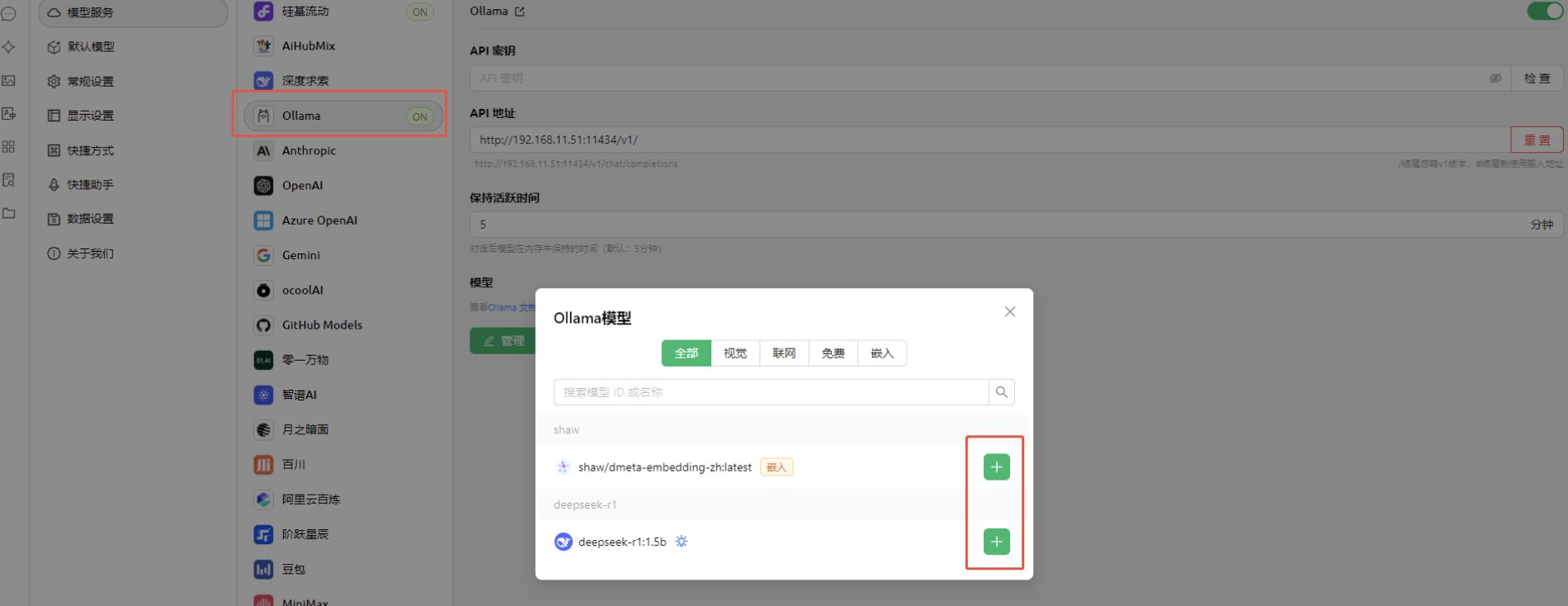Open 模型服务 settings section

(133, 12)
